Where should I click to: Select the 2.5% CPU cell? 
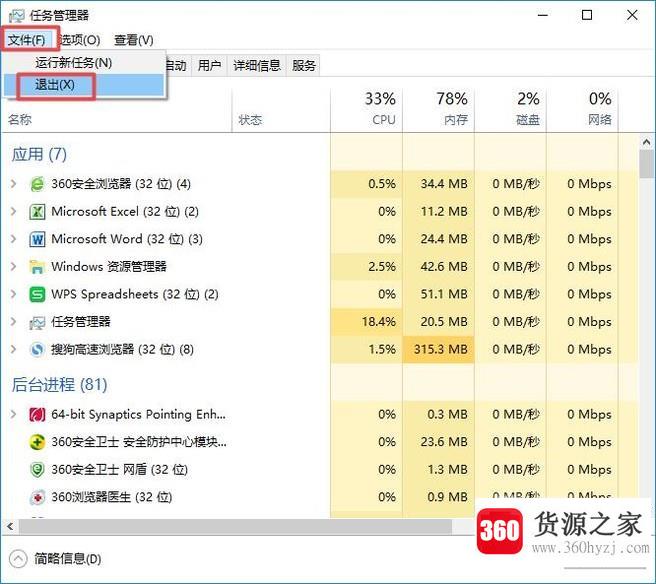366,267
